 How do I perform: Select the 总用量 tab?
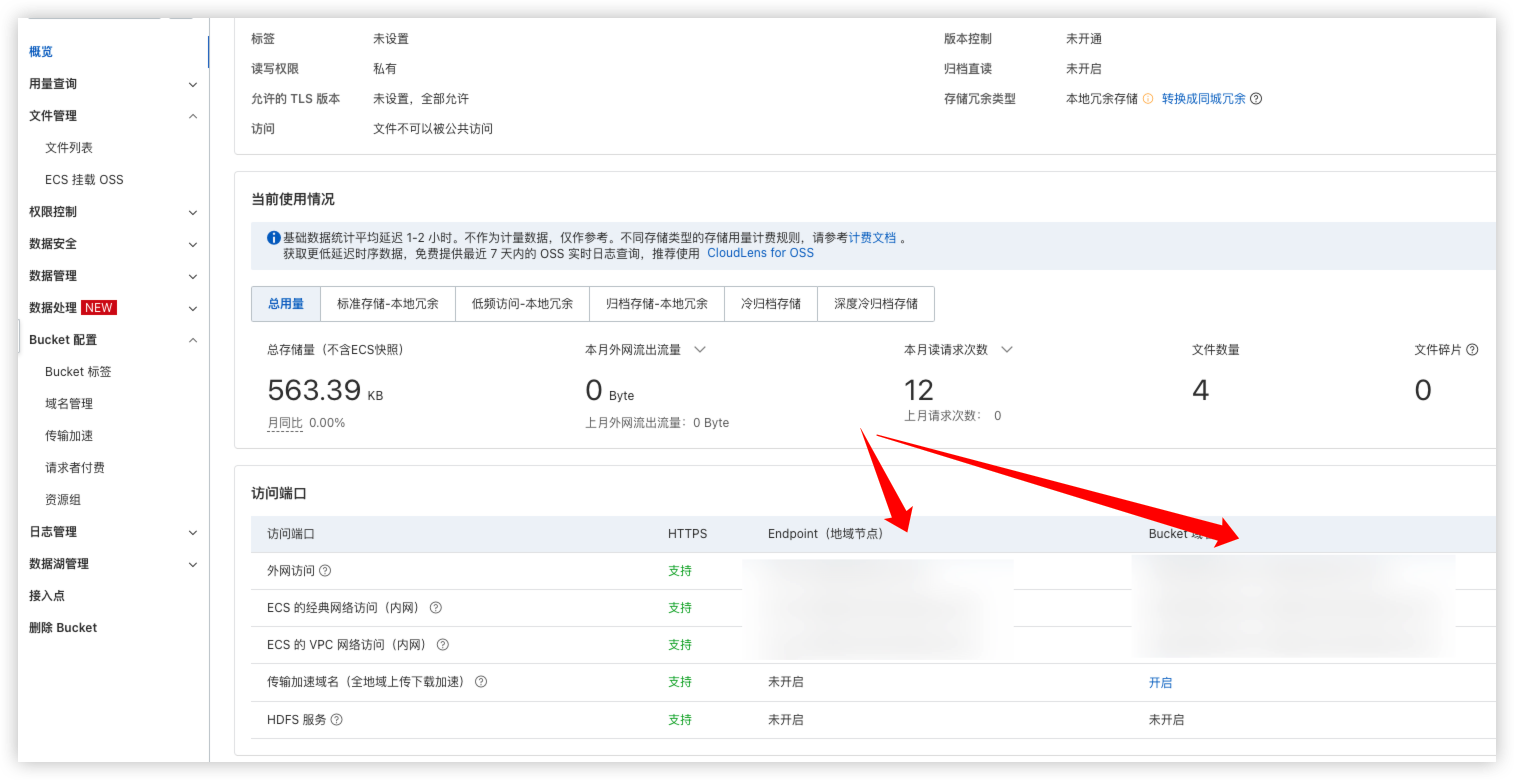pos(285,304)
